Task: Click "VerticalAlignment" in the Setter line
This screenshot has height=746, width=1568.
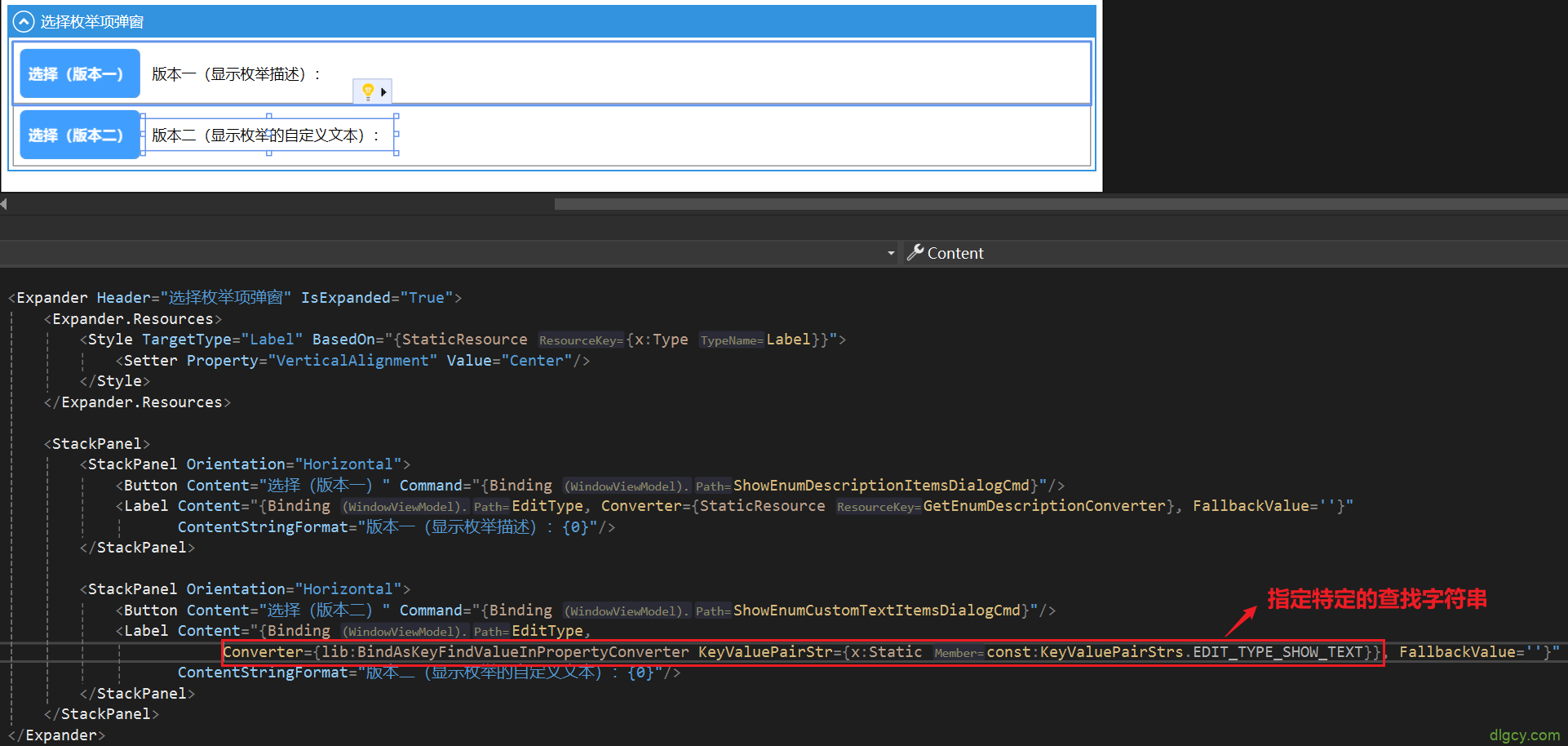Action: tap(352, 361)
